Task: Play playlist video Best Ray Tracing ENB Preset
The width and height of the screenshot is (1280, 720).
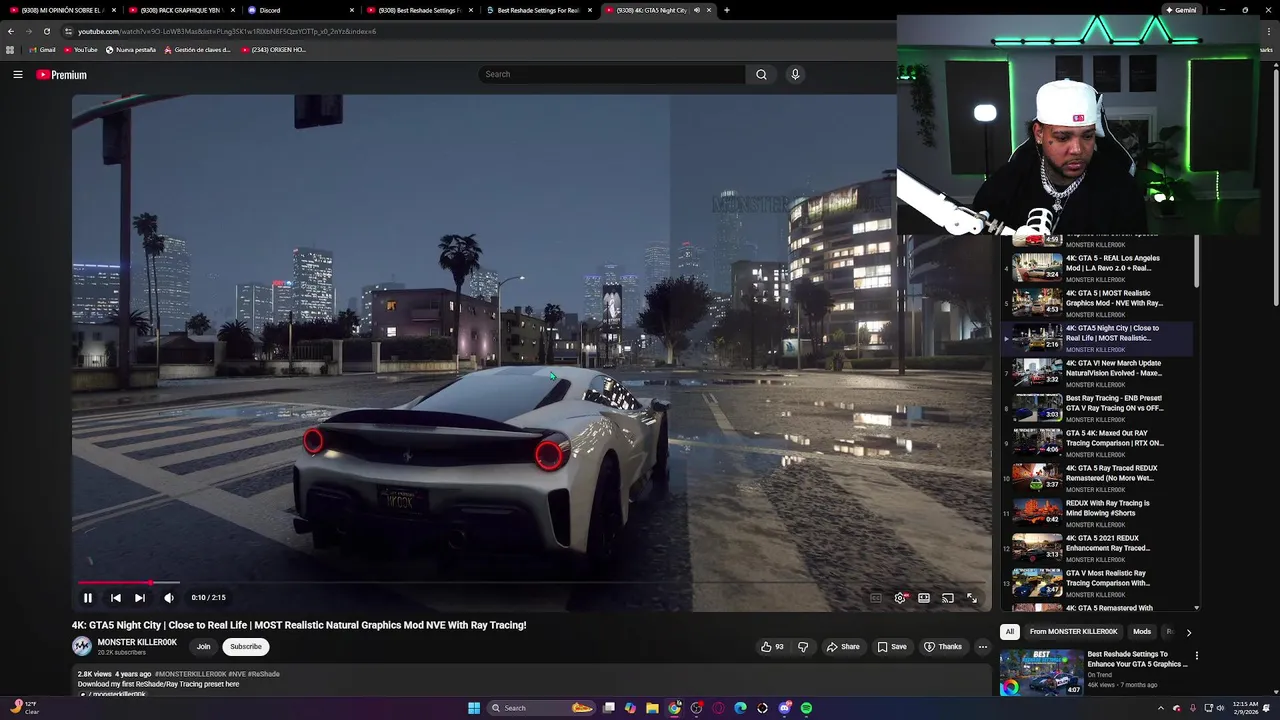Action: (1098, 408)
